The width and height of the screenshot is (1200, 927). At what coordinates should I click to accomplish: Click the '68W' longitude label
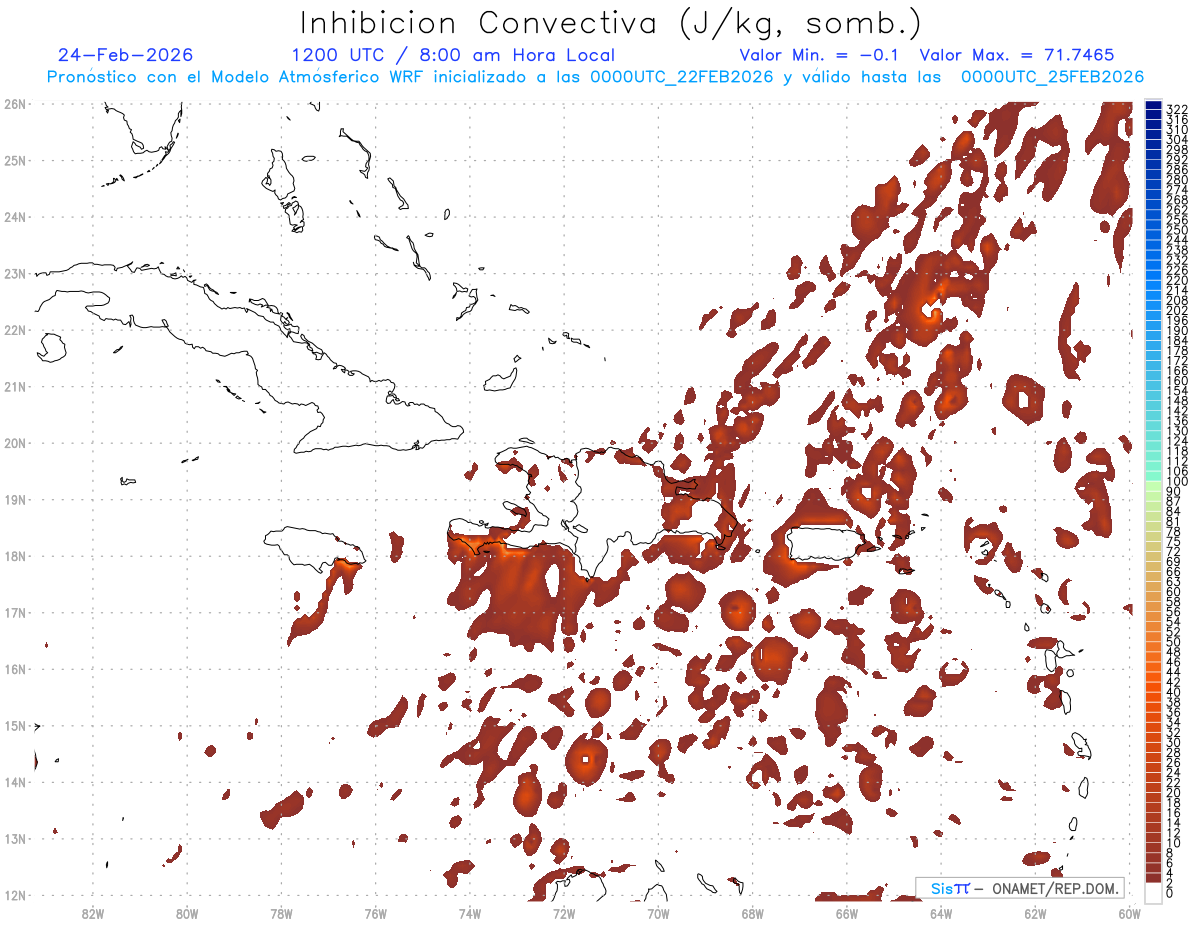pos(752,913)
